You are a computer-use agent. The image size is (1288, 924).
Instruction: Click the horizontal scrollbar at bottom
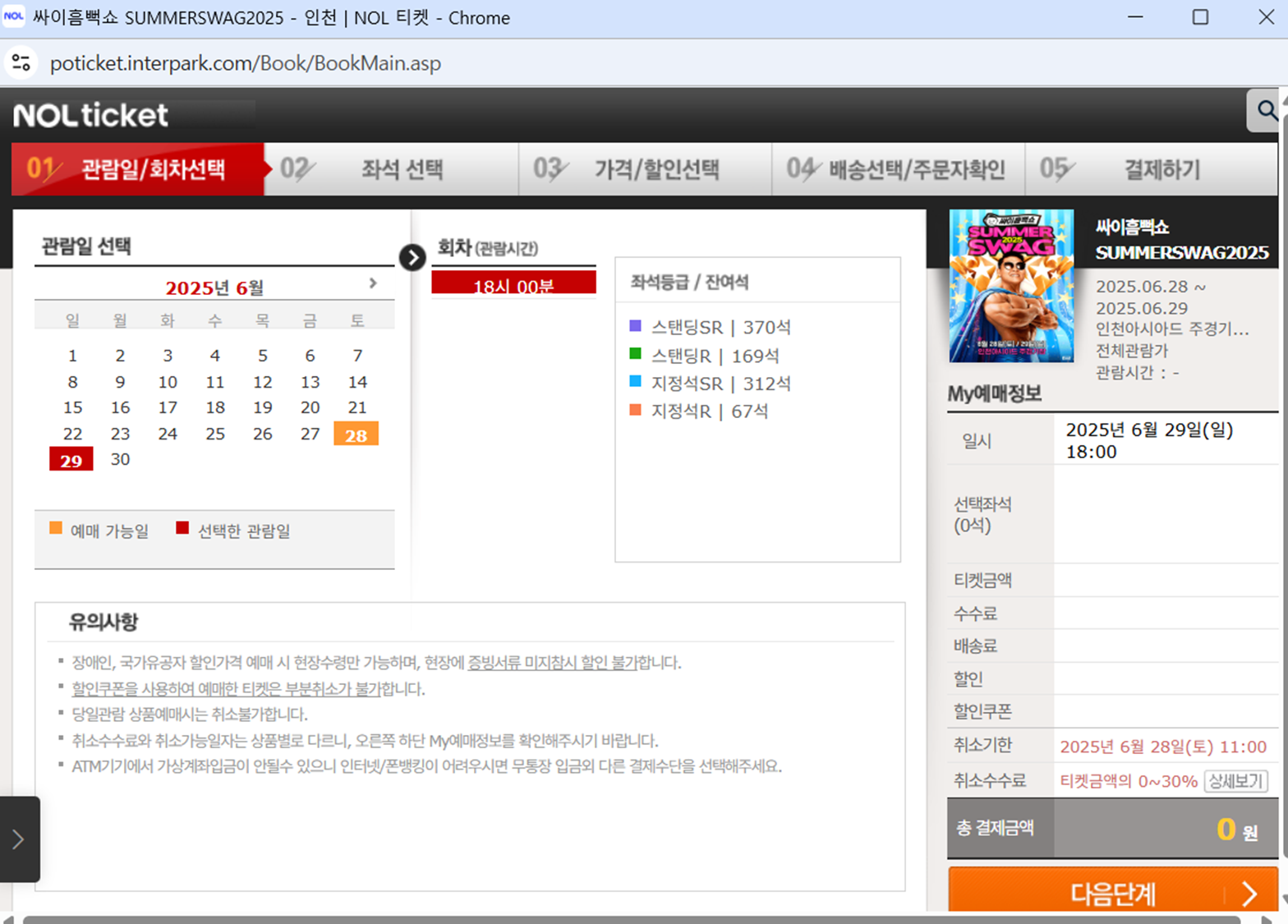pos(631,920)
